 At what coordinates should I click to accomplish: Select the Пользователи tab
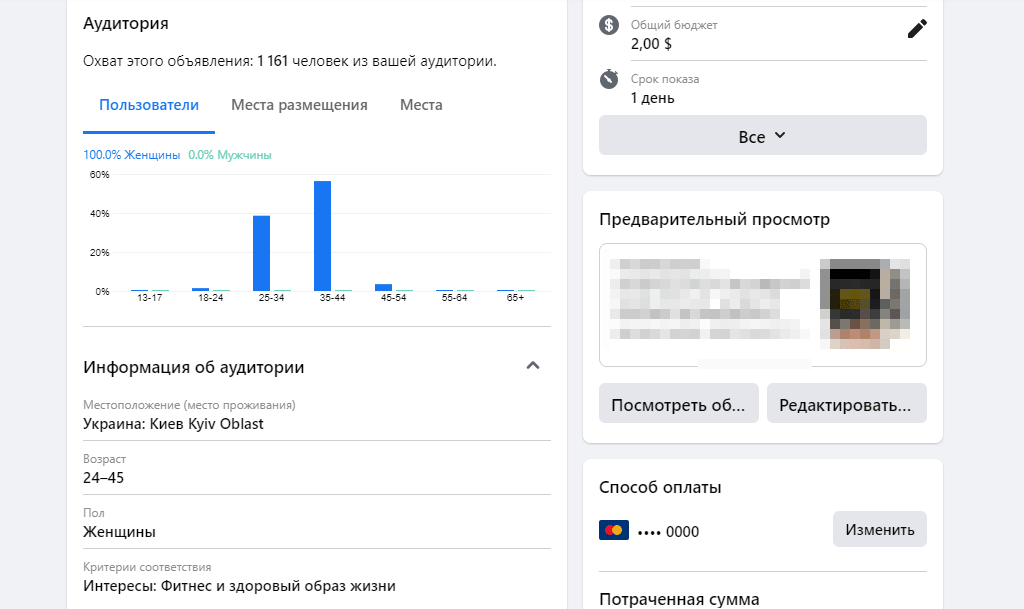[x=148, y=104]
